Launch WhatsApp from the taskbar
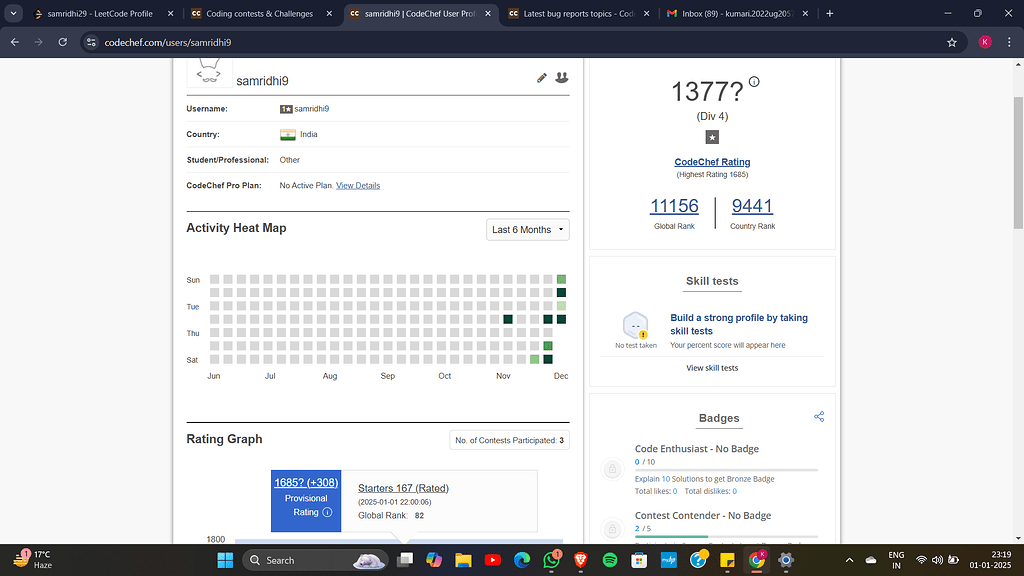The image size is (1024, 576). (x=551, y=560)
